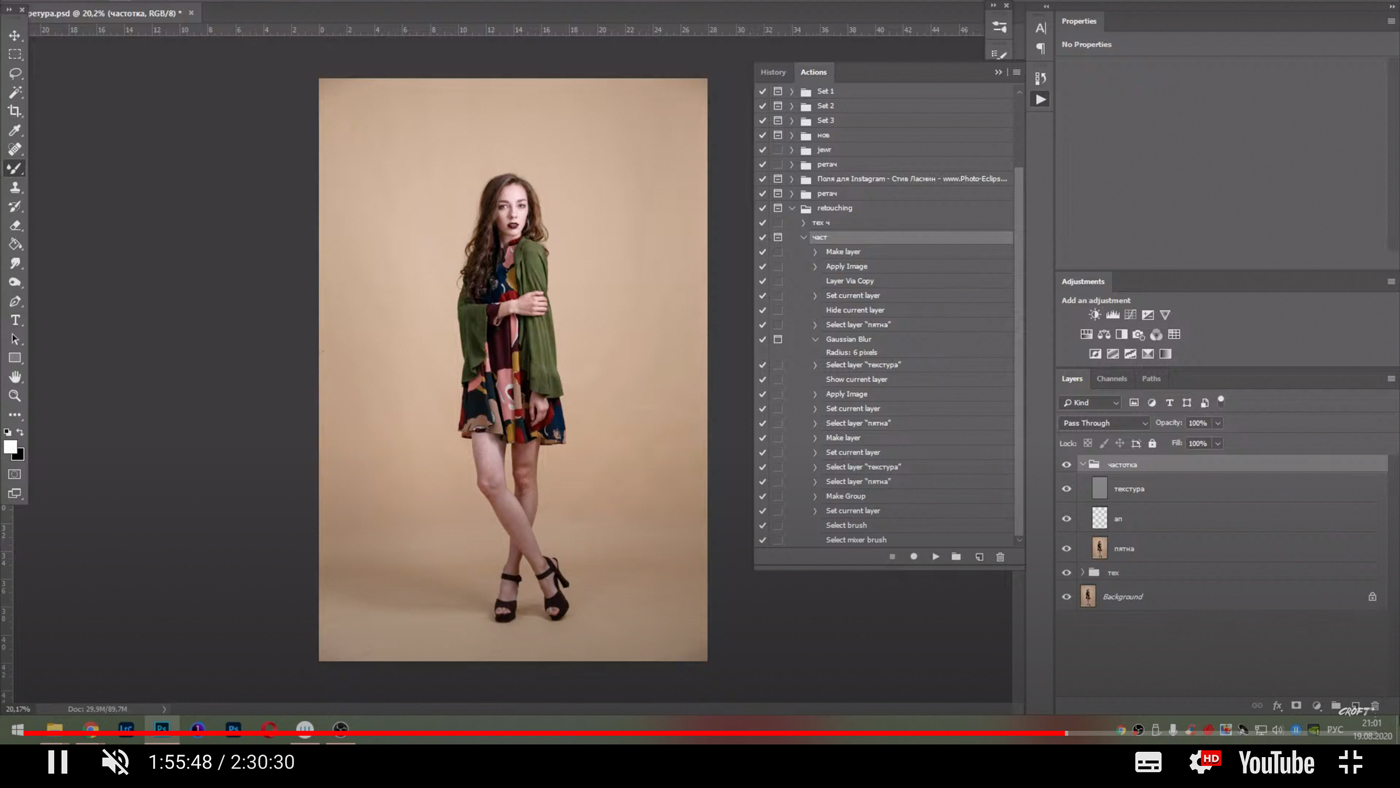Screen dimensions: 1400x788
Task: Select the Zoom tool
Action: click(15, 396)
